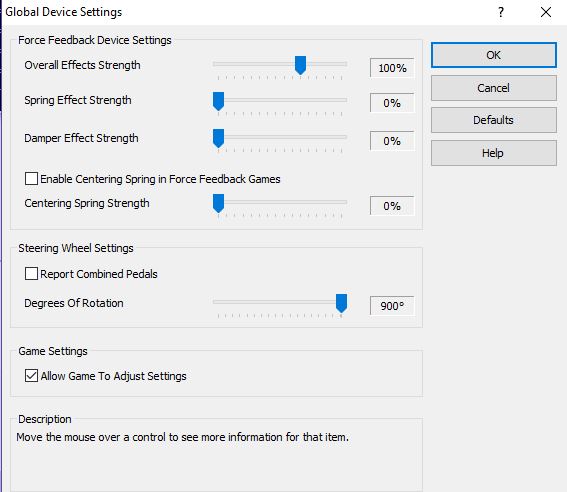Click the Cancel button
The image size is (567, 492).
[494, 88]
